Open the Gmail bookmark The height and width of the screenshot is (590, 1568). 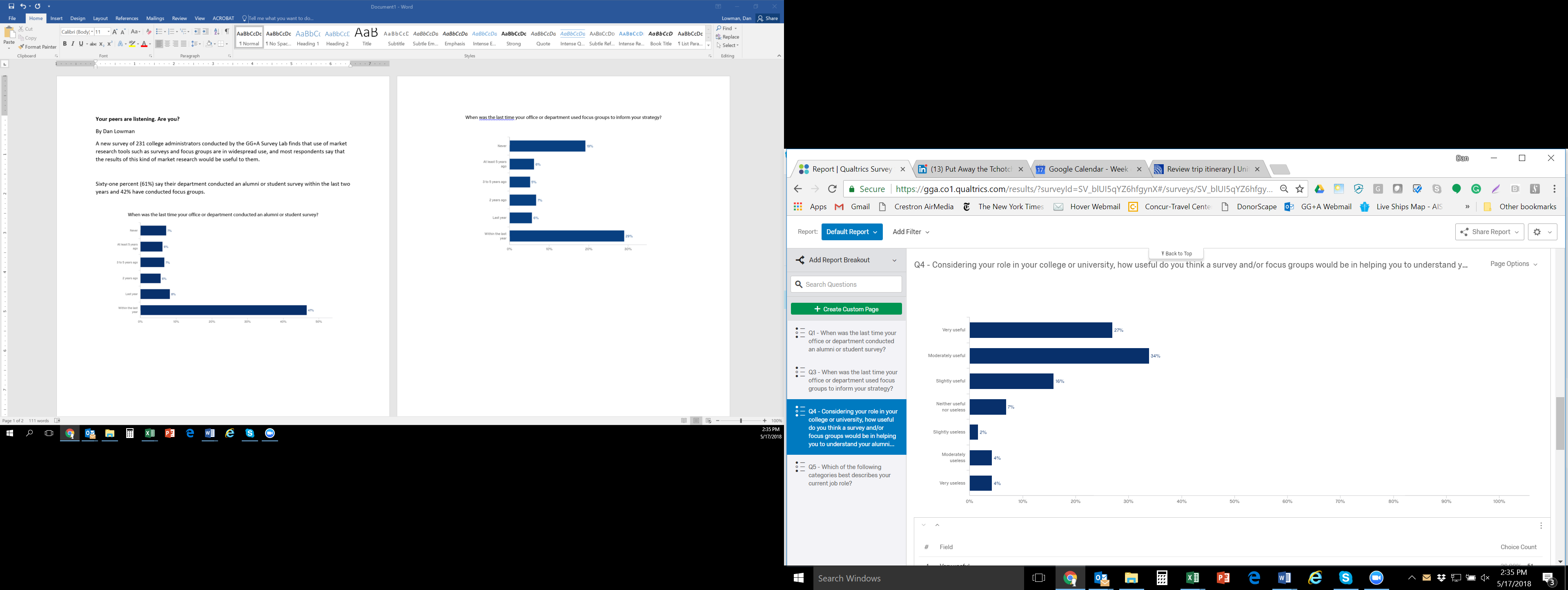[x=852, y=207]
